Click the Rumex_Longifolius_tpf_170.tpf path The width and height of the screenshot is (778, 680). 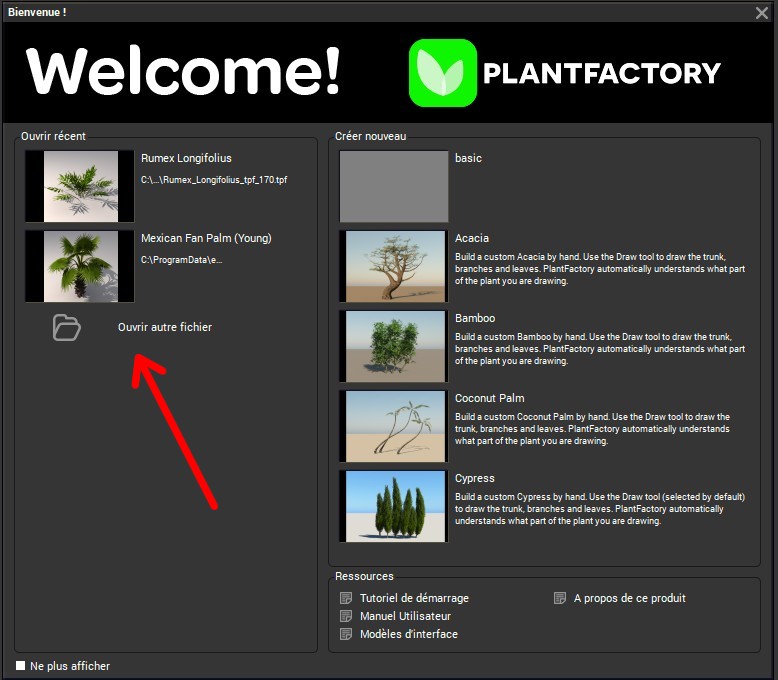click(214, 180)
